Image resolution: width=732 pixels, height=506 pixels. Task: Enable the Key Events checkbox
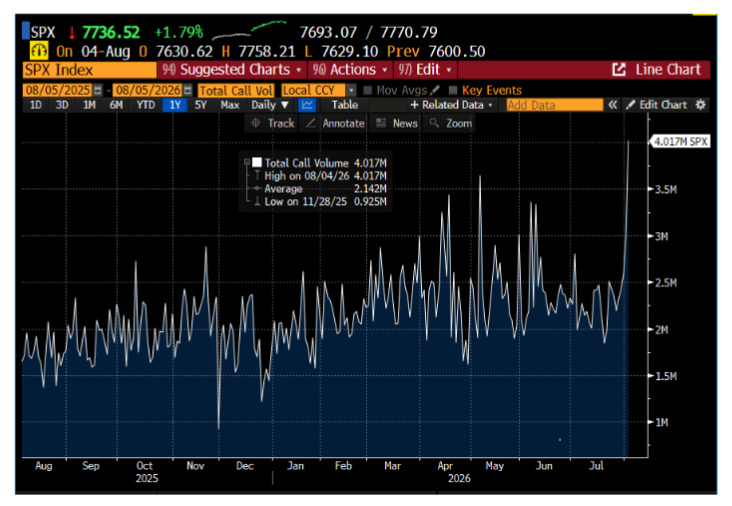click(452, 90)
